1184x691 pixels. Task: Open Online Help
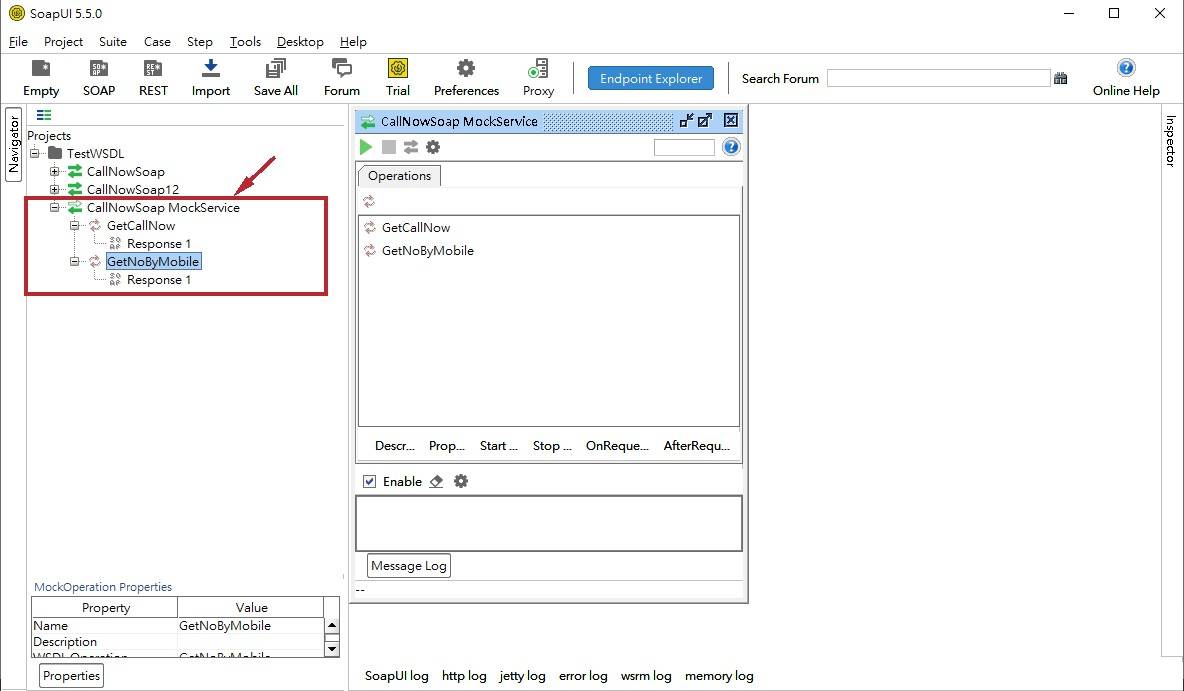pos(1126,79)
